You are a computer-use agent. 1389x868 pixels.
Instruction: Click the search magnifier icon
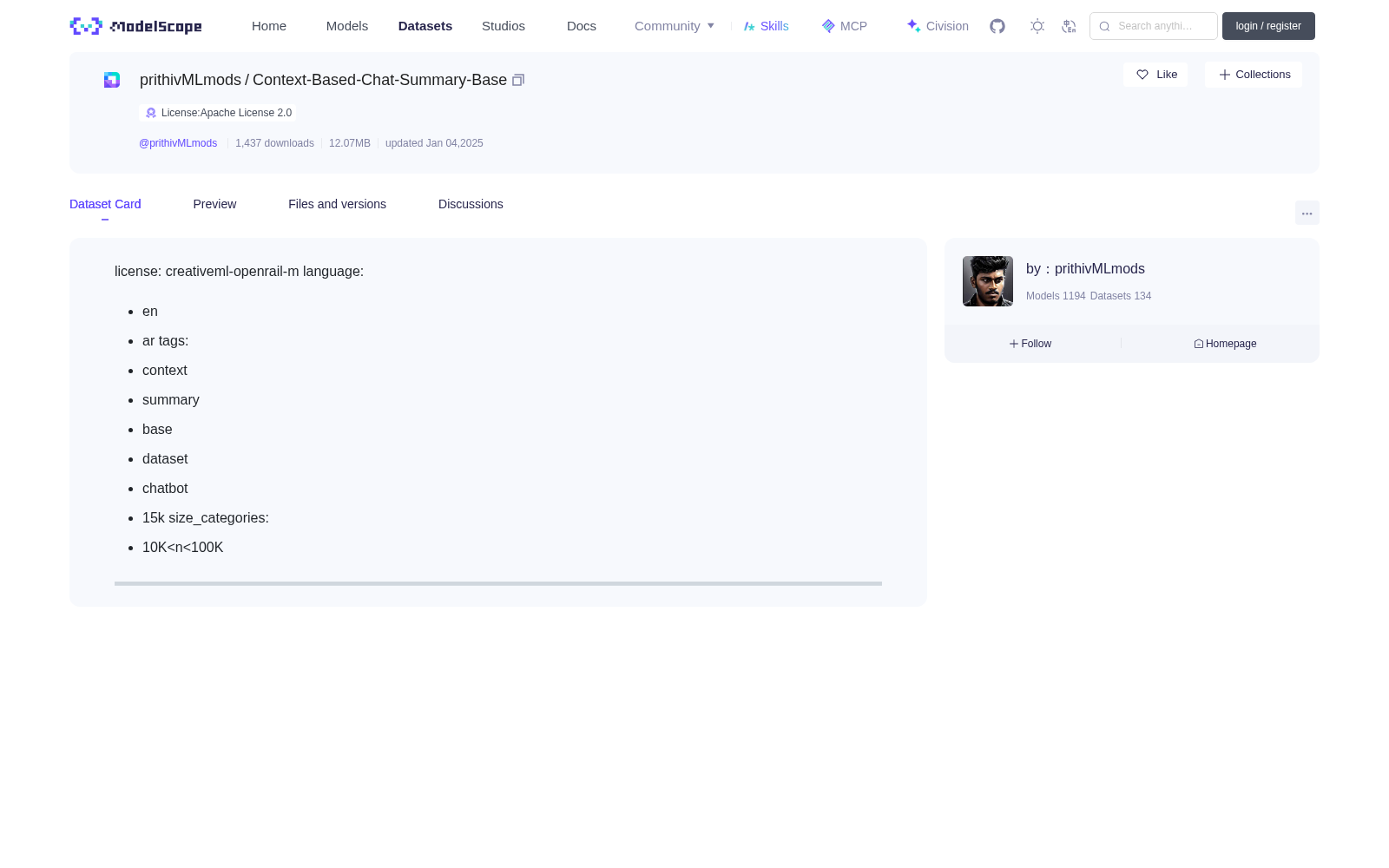click(x=1104, y=26)
